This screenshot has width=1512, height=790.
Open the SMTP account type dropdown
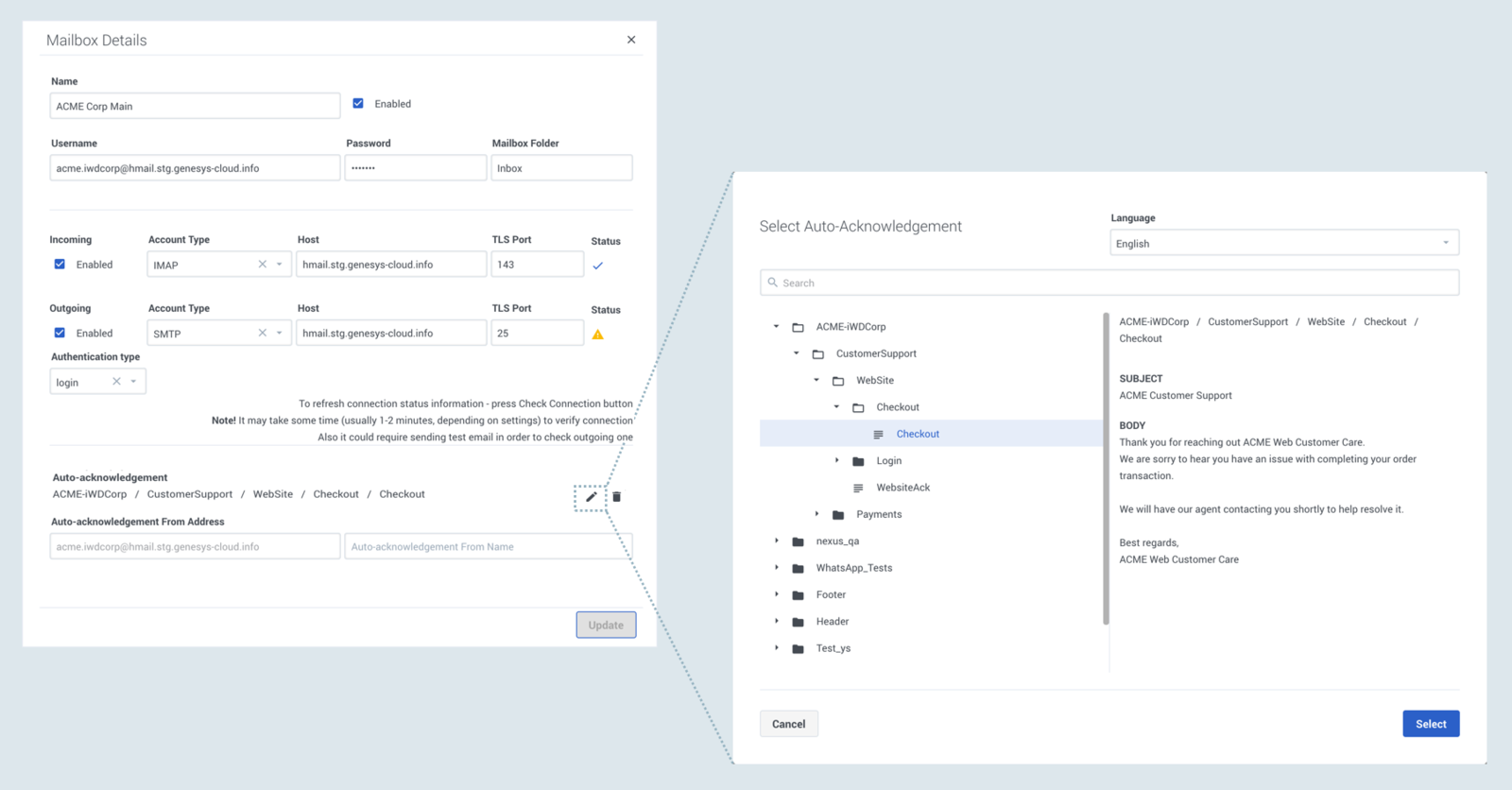pos(280,334)
